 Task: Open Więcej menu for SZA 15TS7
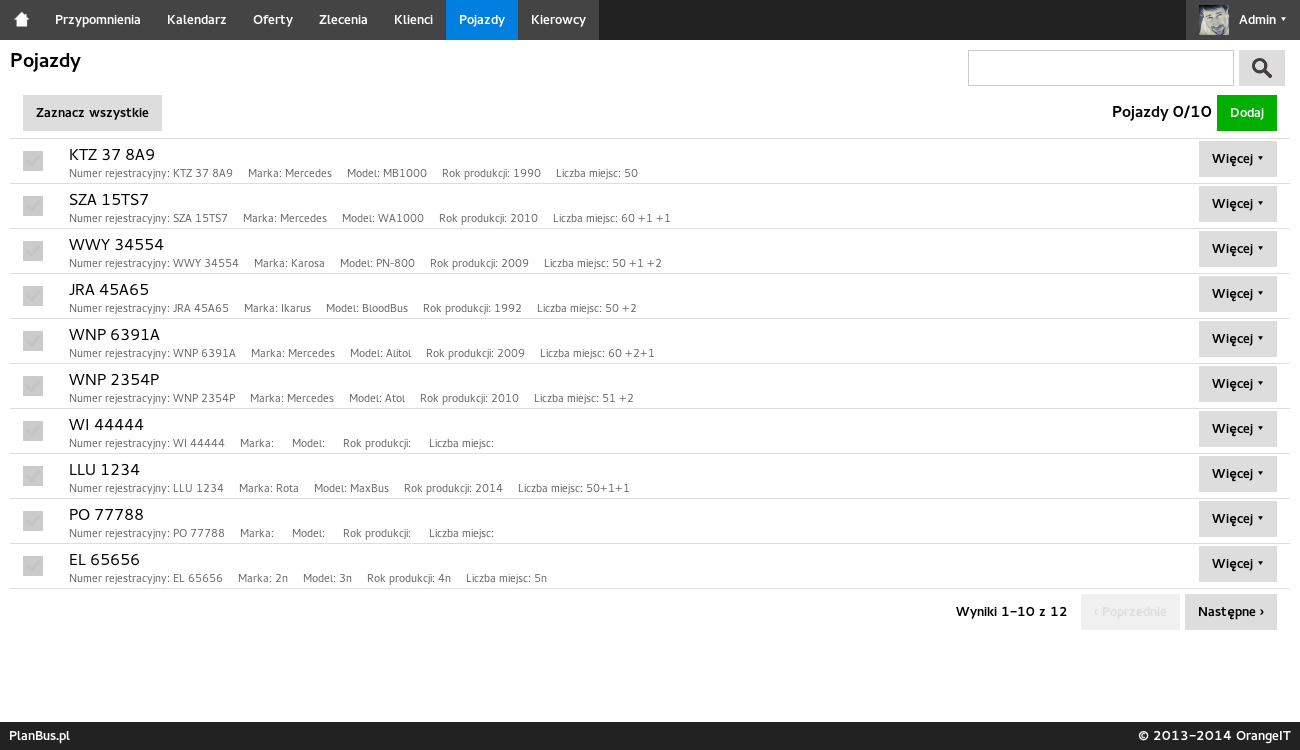point(1238,204)
